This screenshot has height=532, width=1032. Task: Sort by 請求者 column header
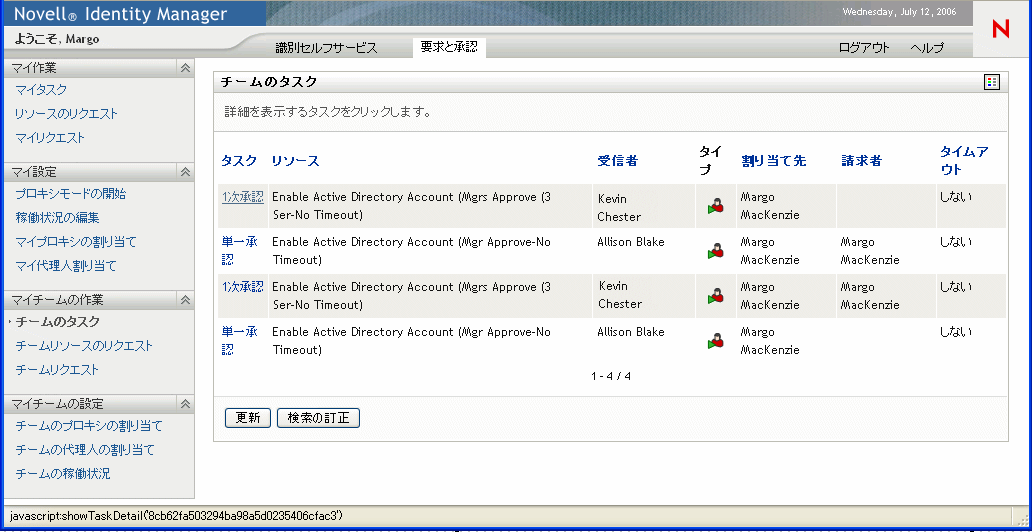pyautogui.click(x=862, y=161)
